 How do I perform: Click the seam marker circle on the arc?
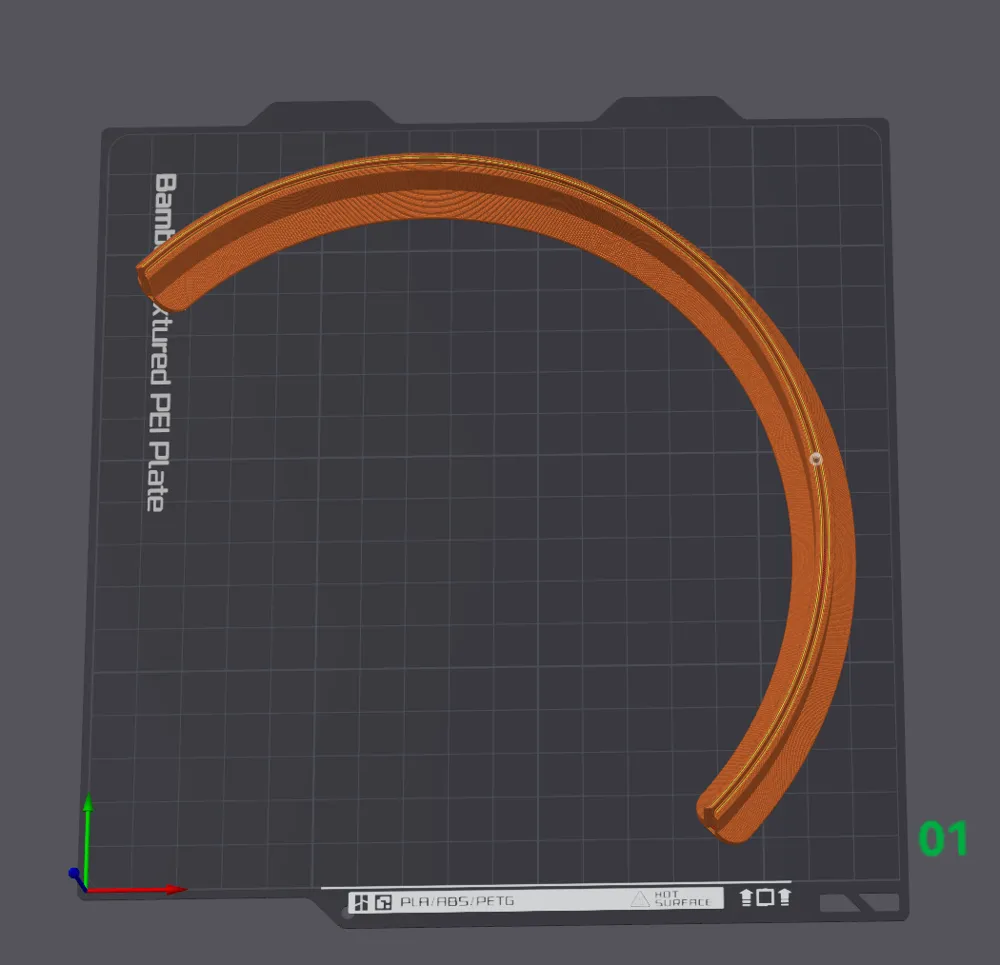816,459
